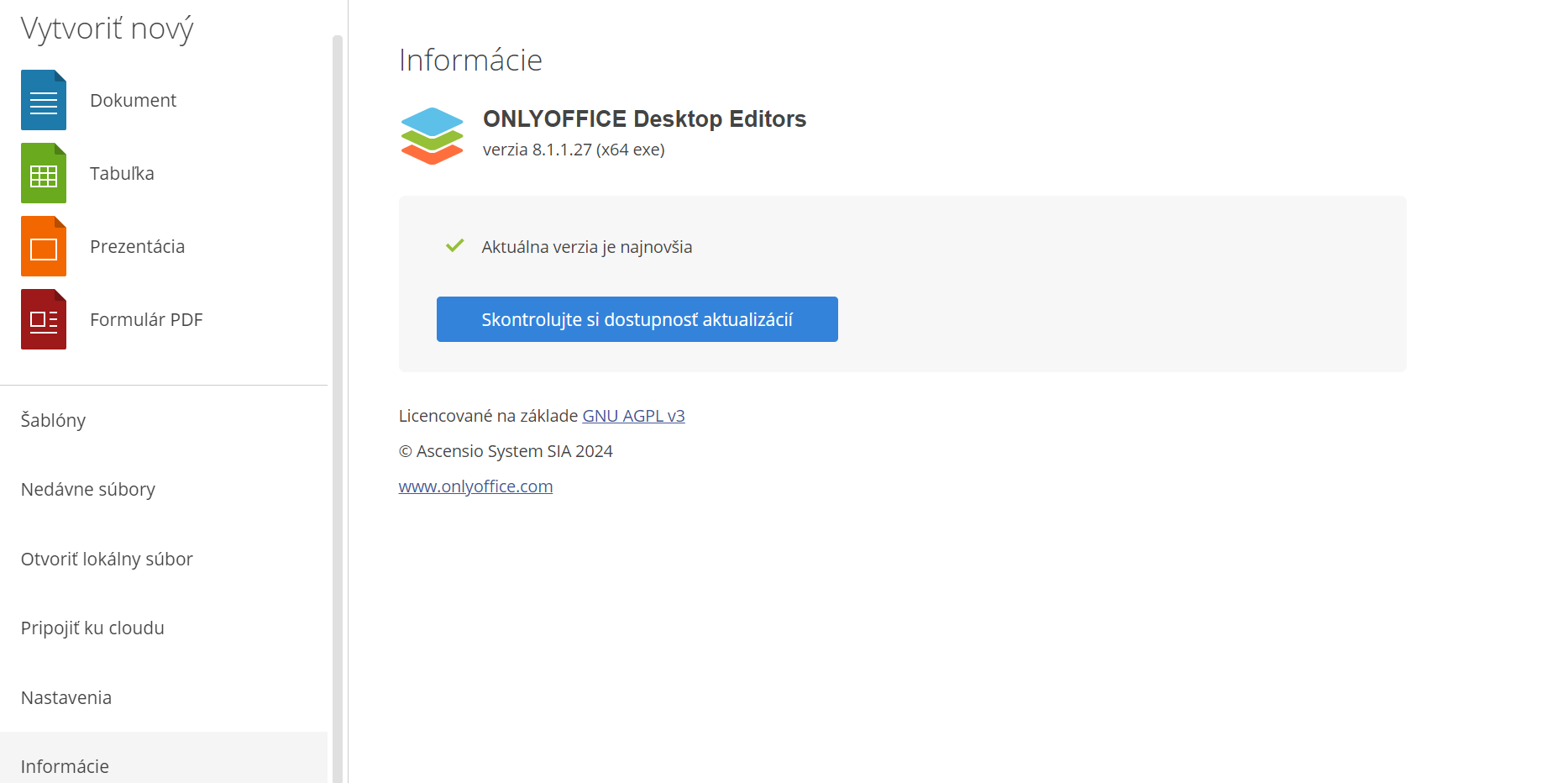The height and width of the screenshot is (783, 1568).
Task: Click the version text verzia 8.1.1.27
Action: 574,150
